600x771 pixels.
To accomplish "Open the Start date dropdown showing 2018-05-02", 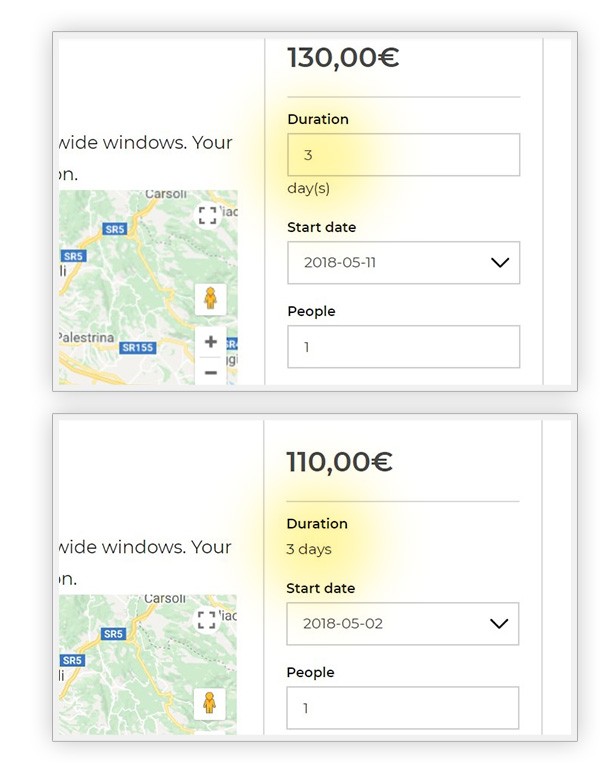I will point(402,623).
